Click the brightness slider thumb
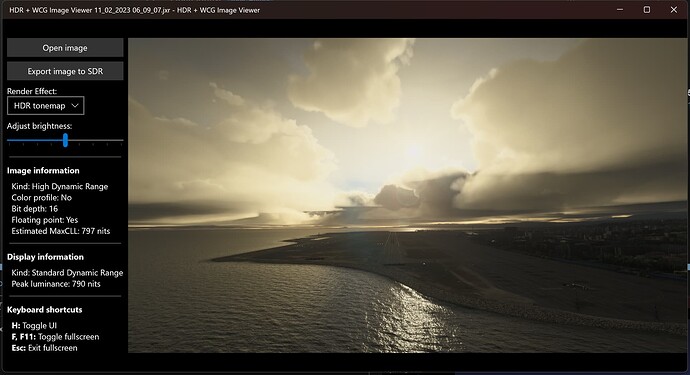The width and height of the screenshot is (690, 375). click(x=65, y=140)
